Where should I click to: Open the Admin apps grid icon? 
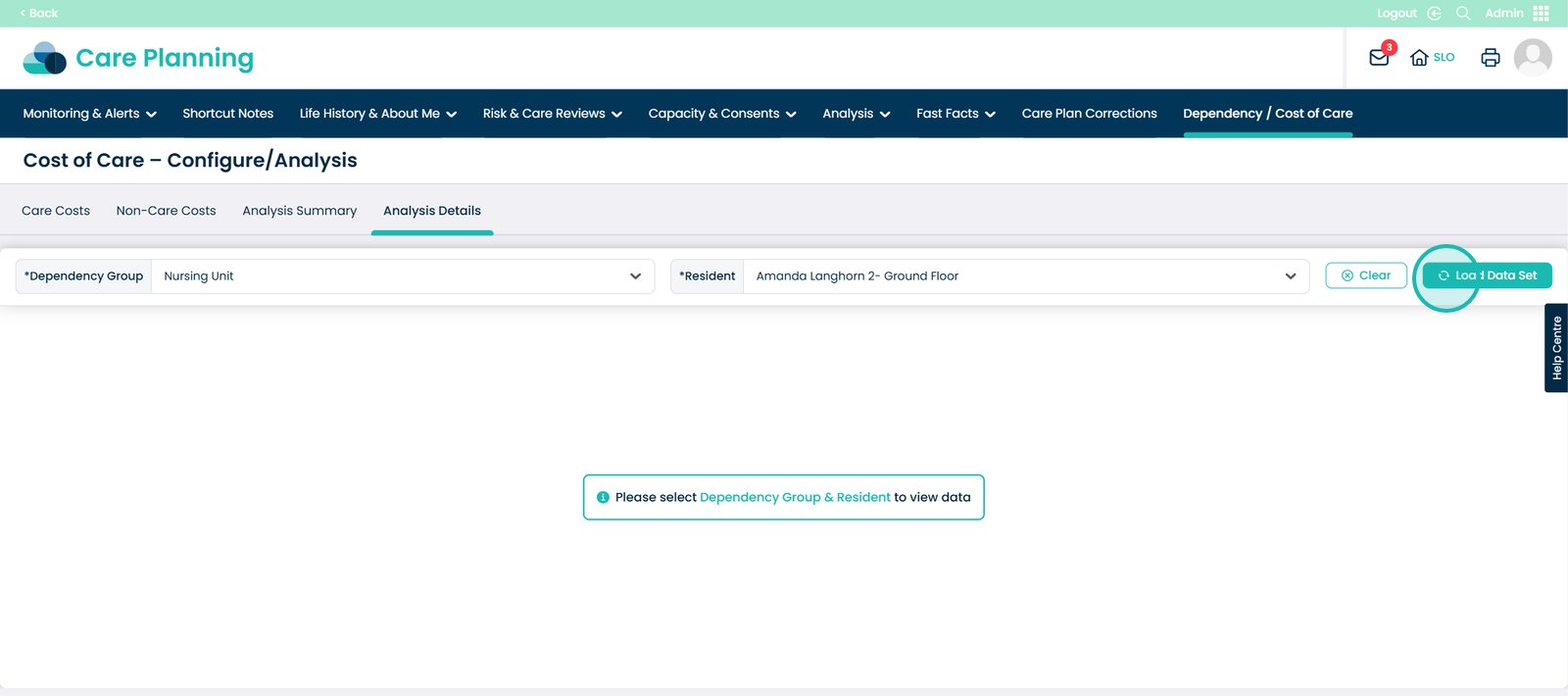coord(1541,13)
